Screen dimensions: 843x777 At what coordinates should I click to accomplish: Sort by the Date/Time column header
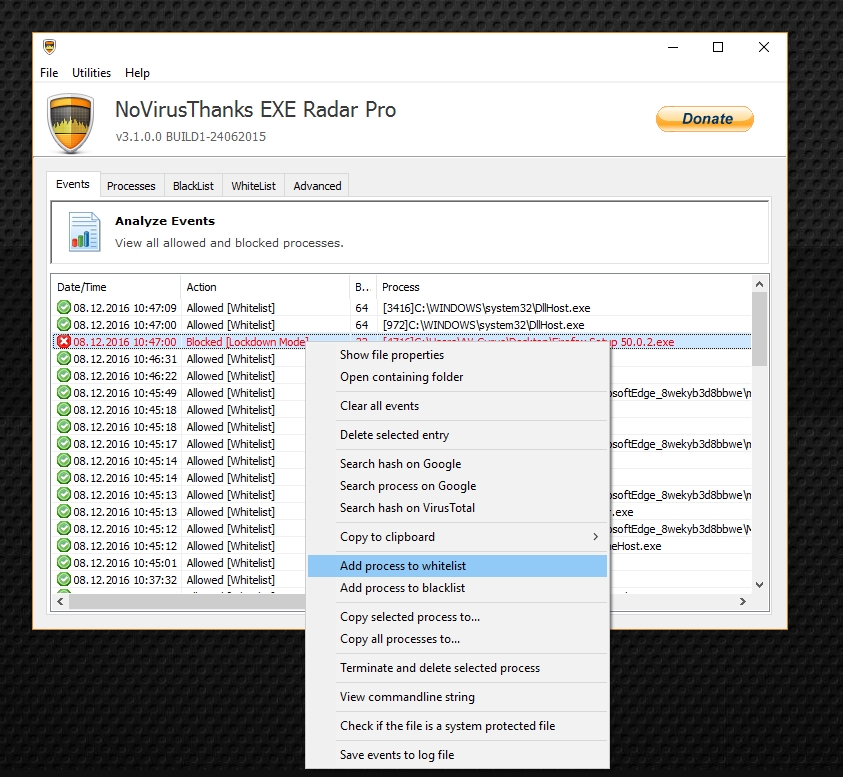[116, 287]
